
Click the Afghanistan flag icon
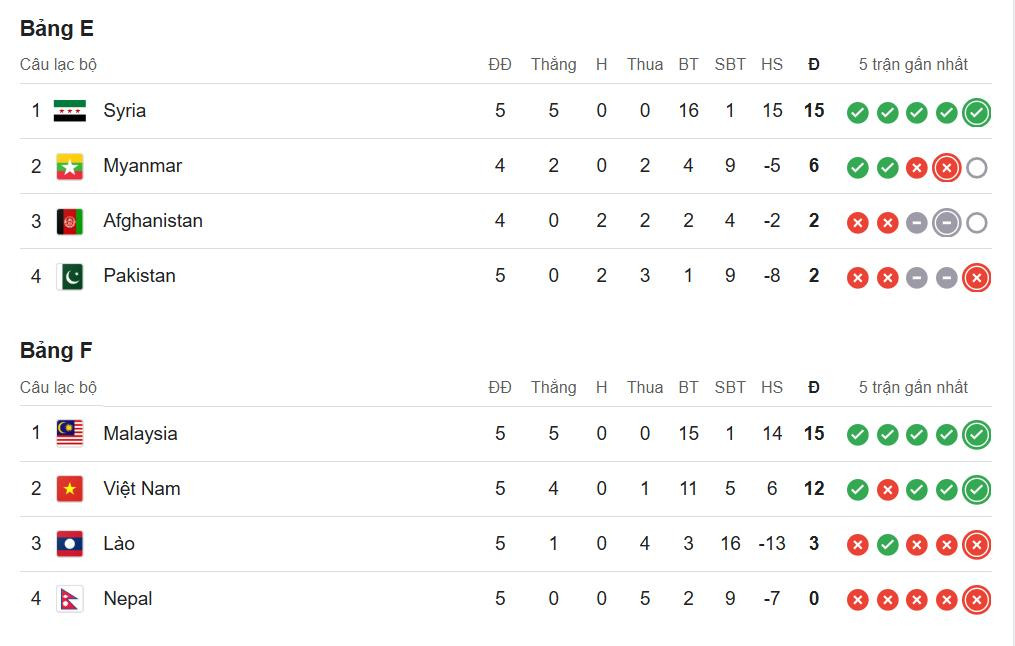click(70, 221)
